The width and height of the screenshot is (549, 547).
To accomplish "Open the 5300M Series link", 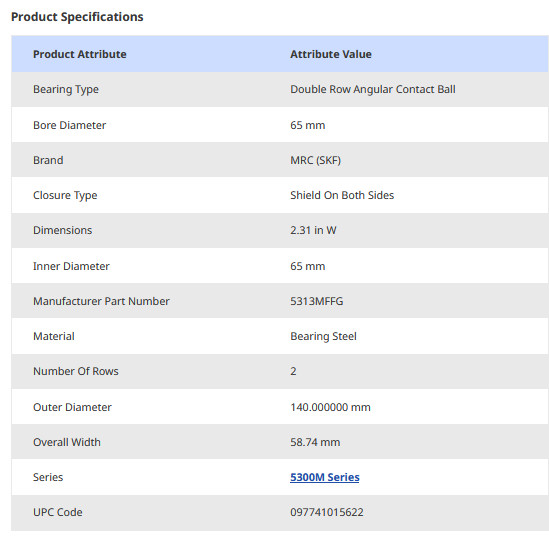I will (325, 477).
